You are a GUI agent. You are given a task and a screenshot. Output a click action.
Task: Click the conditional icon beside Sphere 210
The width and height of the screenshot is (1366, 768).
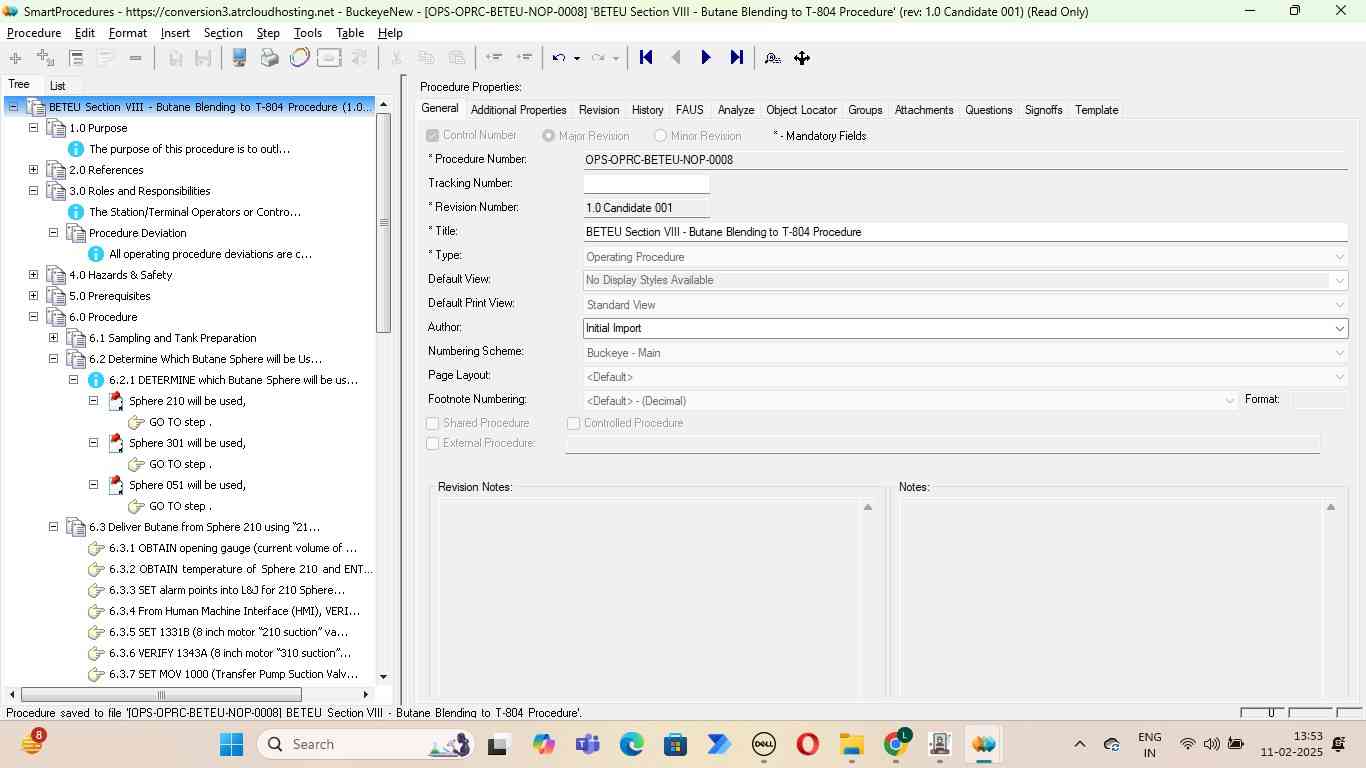(x=116, y=401)
